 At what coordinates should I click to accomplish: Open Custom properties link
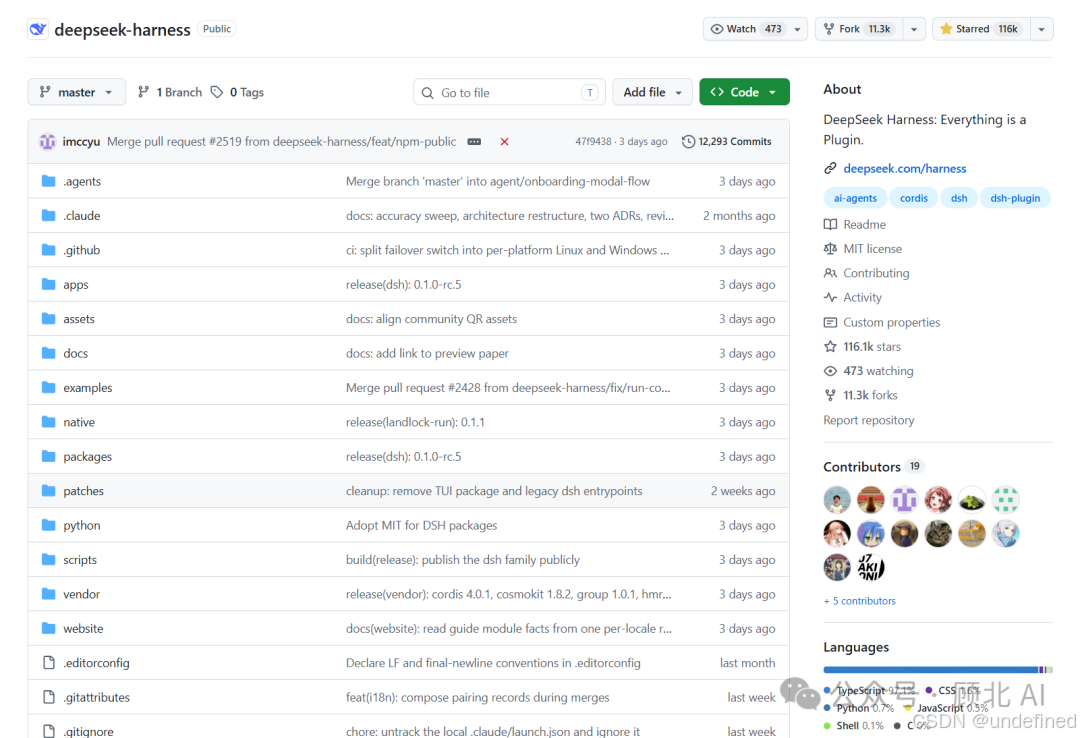point(891,322)
